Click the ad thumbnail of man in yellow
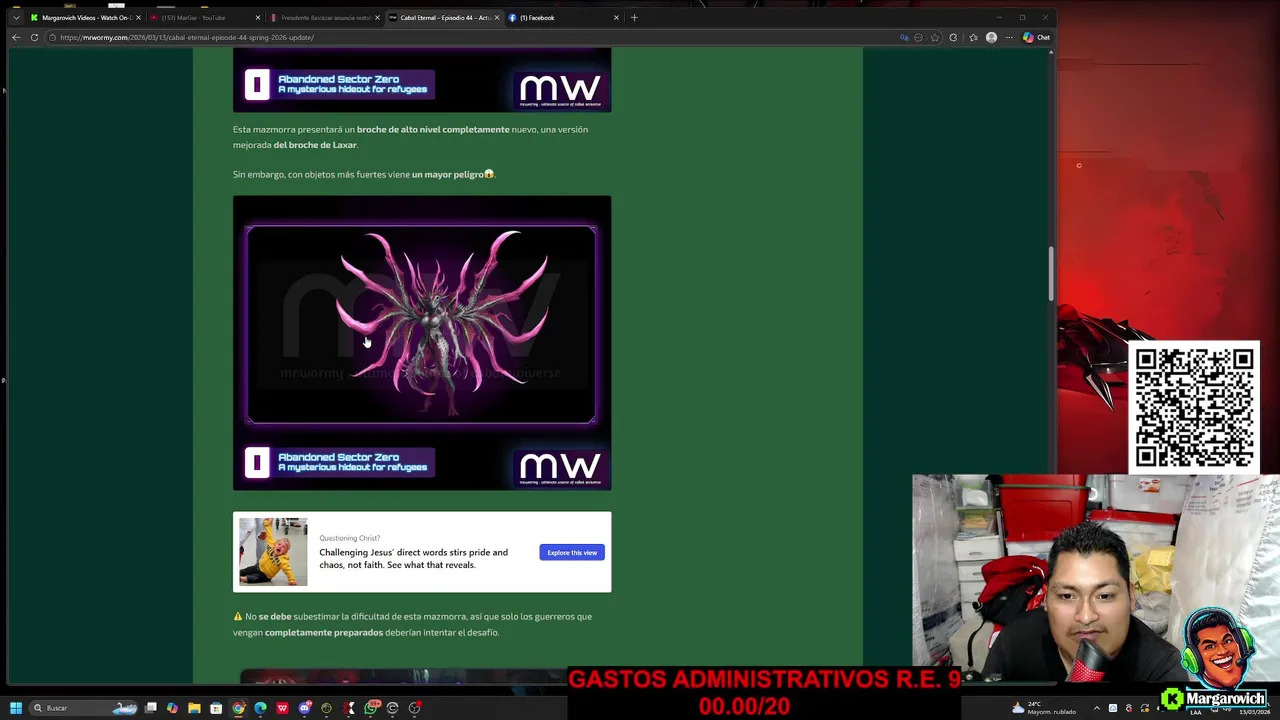The width and height of the screenshot is (1280, 720). tap(273, 552)
